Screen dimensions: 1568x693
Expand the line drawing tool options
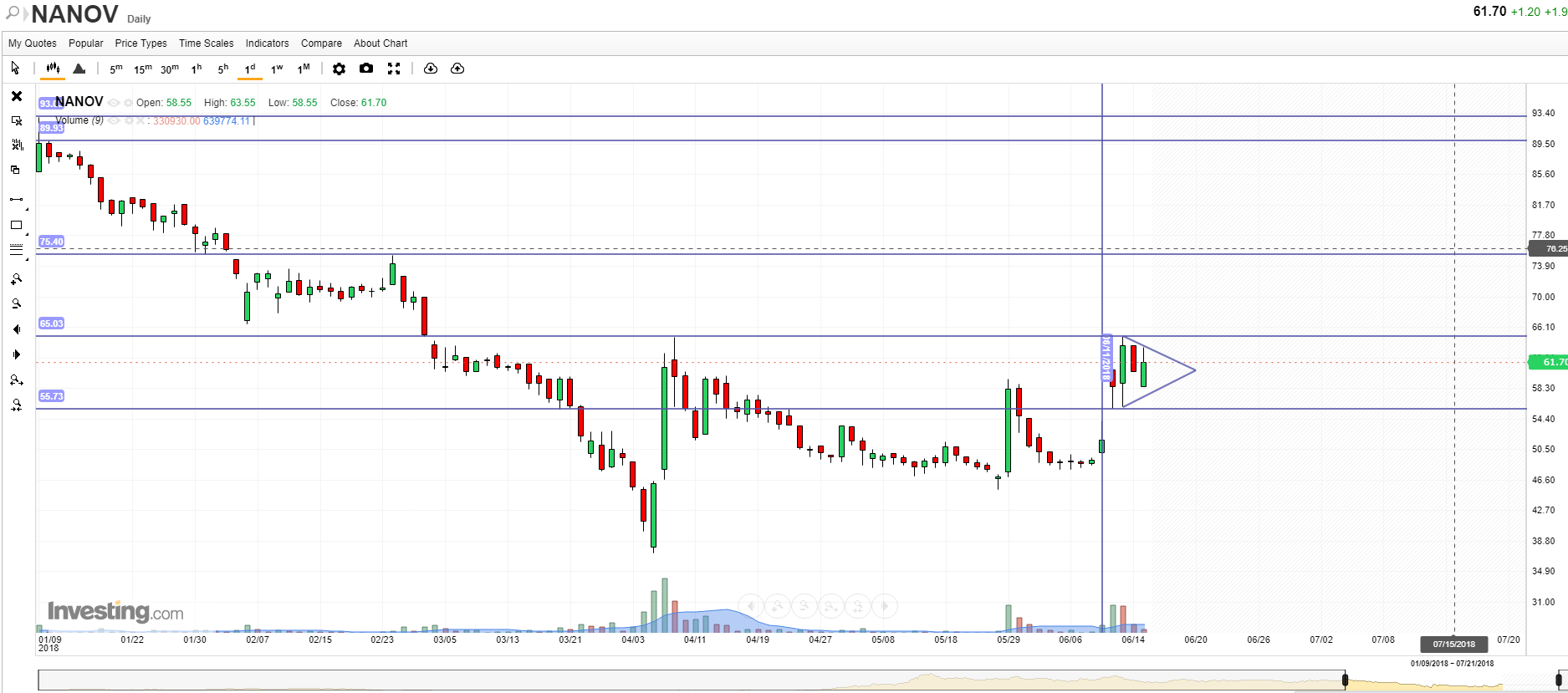point(27,208)
